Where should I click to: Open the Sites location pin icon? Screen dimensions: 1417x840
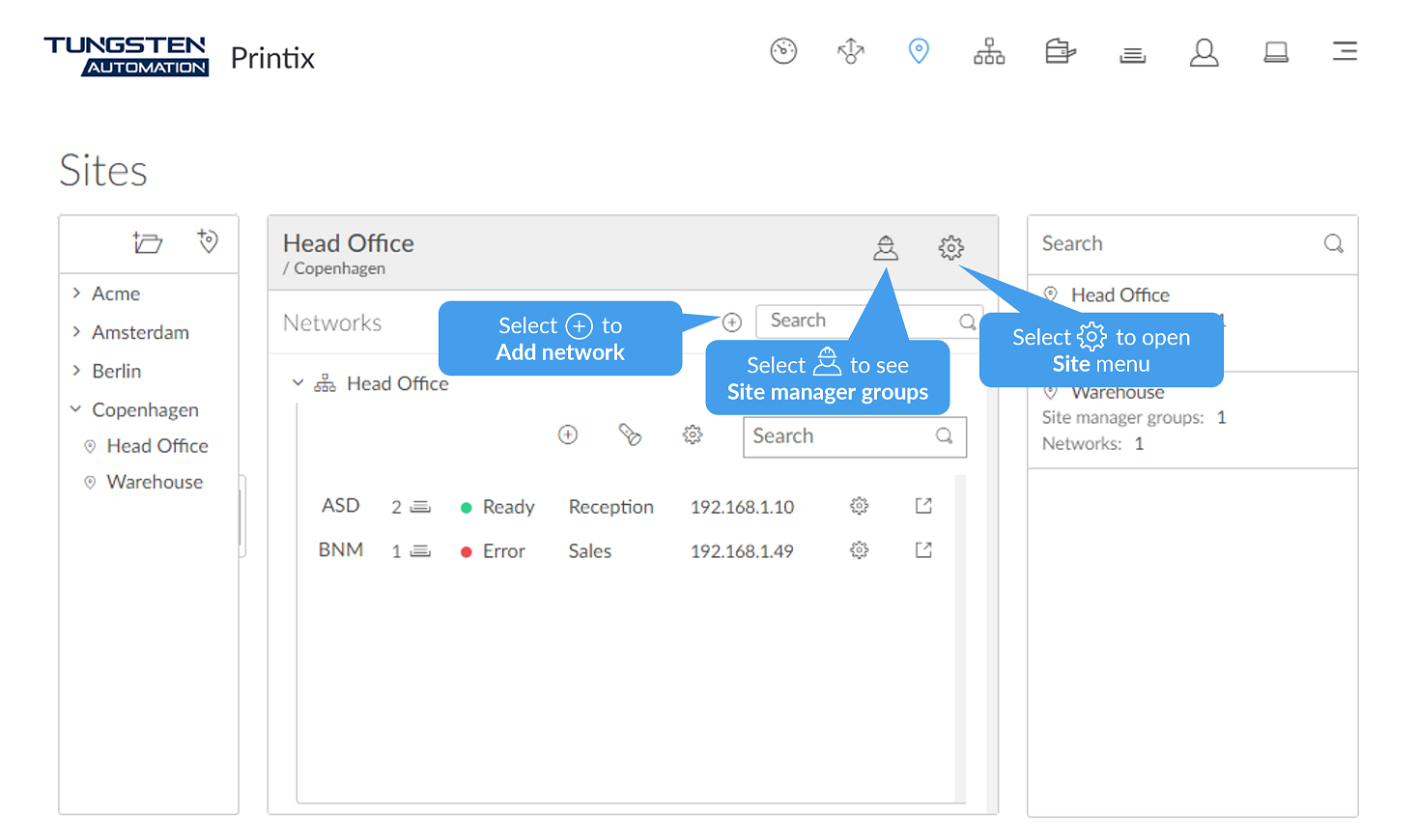[x=919, y=51]
